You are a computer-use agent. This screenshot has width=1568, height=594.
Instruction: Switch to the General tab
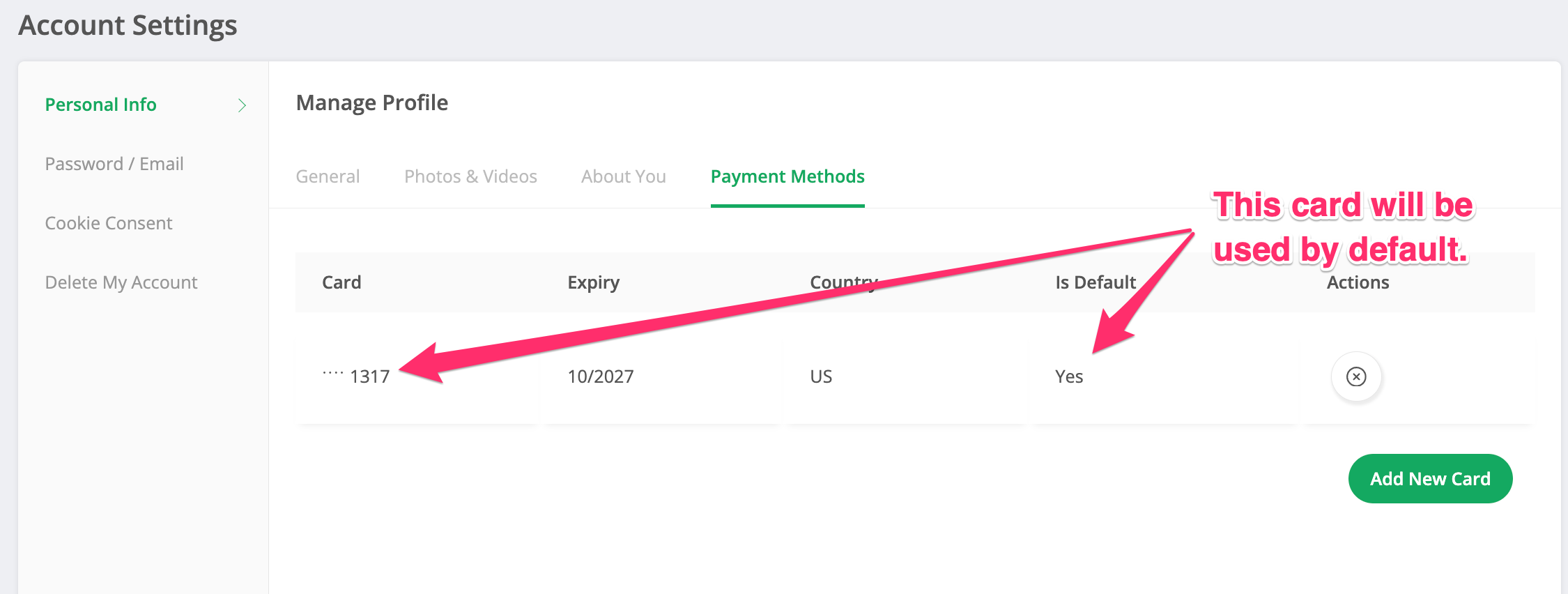click(x=328, y=176)
